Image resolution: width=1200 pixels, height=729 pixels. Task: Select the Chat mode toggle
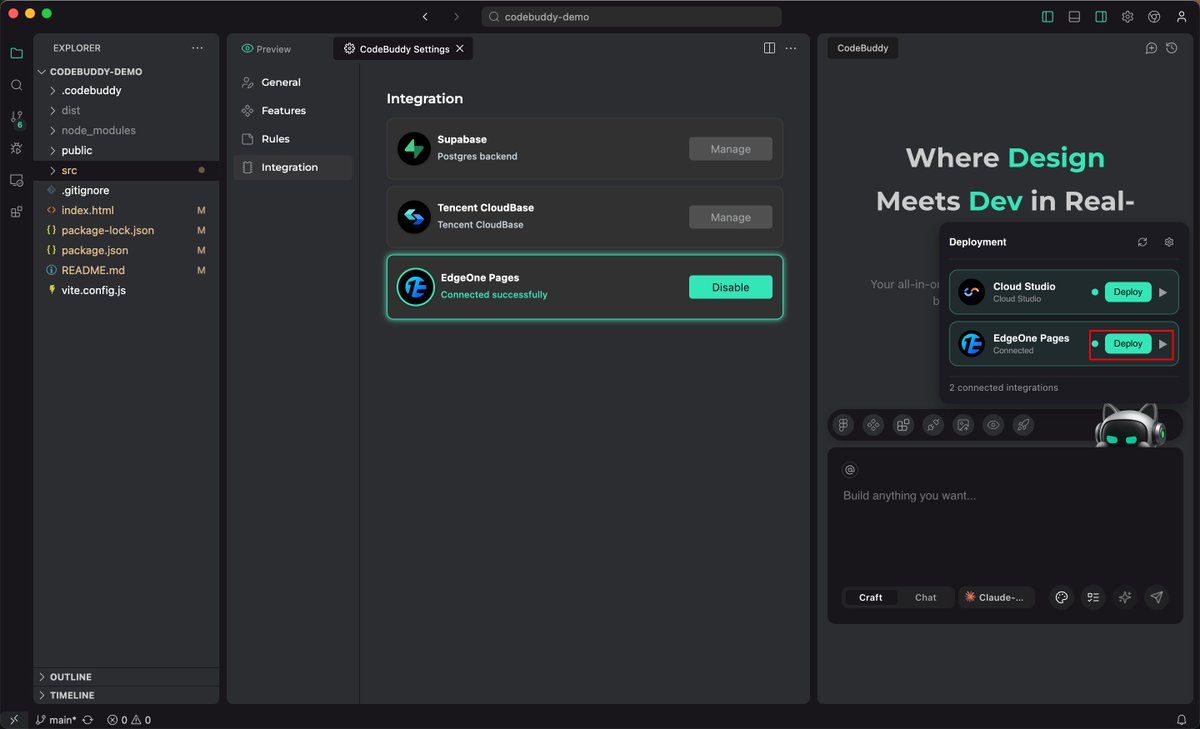tap(926, 597)
